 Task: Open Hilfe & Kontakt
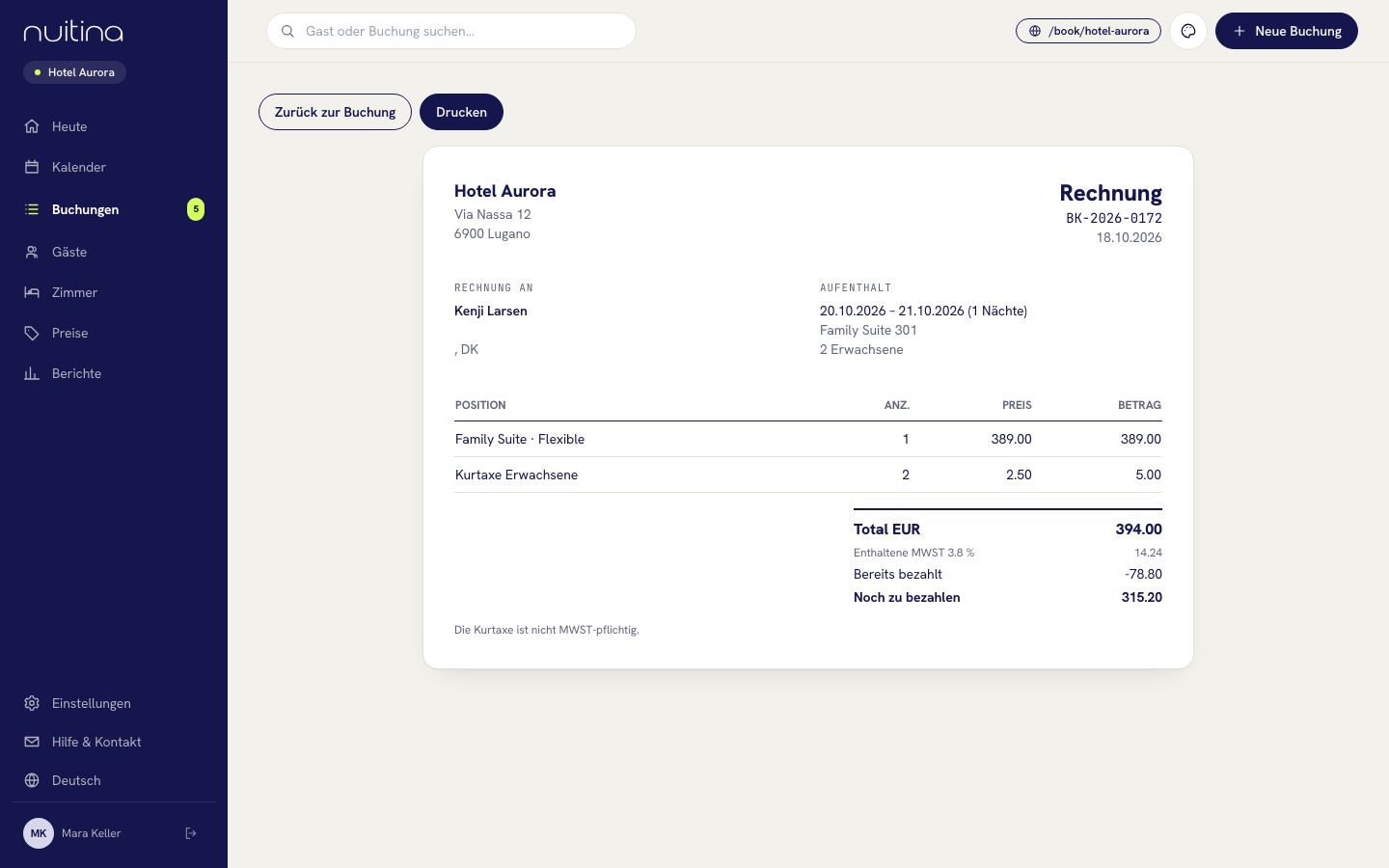coord(114,742)
